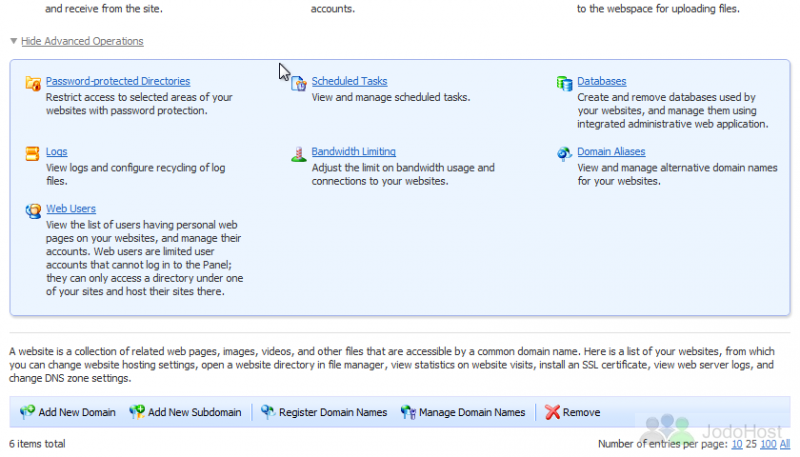The width and height of the screenshot is (800, 457).
Task: Click the Remove button label
Action: click(x=581, y=412)
